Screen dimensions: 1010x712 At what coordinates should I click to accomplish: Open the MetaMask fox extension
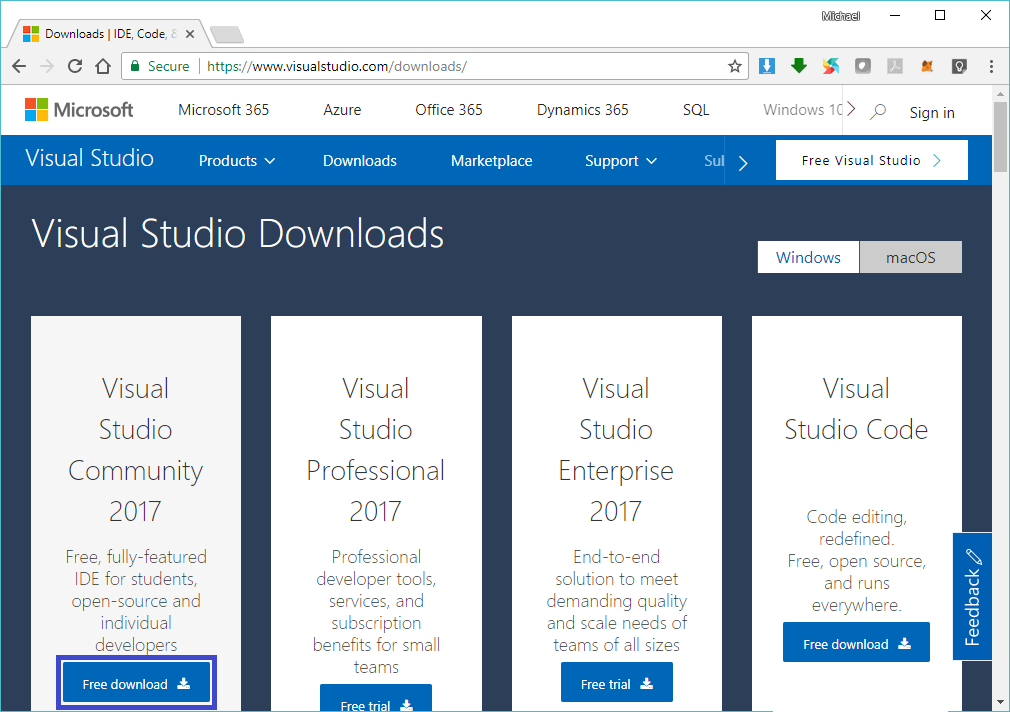[x=927, y=66]
